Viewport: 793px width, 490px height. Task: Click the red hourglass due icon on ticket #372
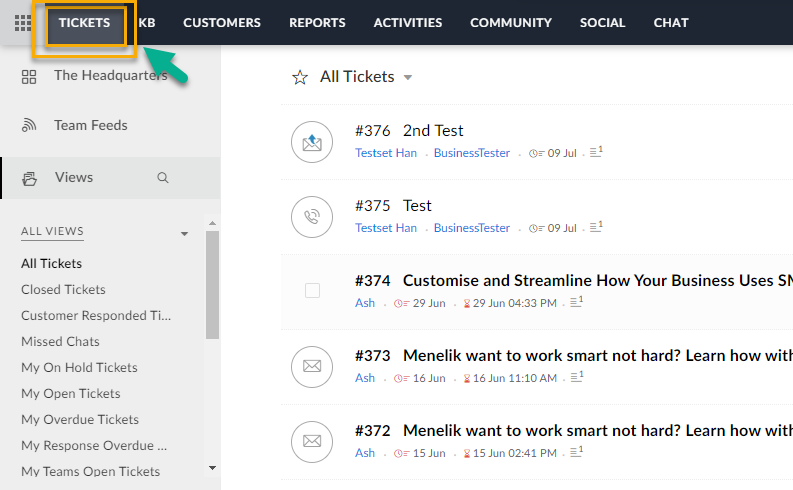(467, 453)
